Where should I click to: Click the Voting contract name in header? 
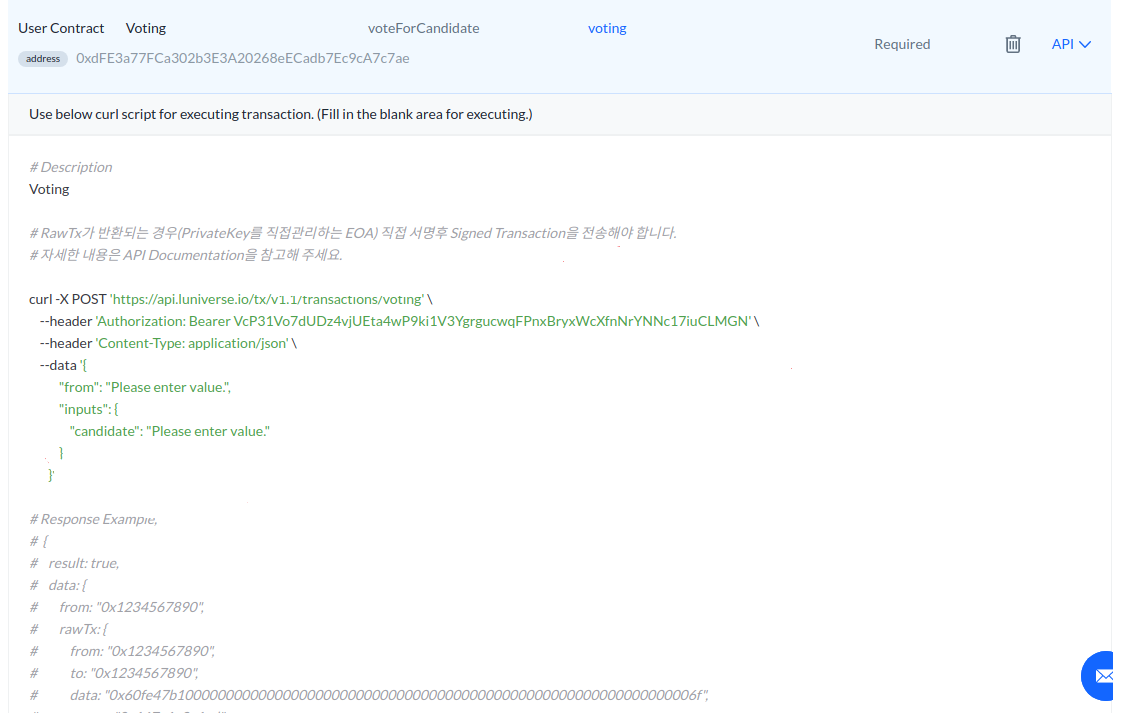click(x=146, y=28)
